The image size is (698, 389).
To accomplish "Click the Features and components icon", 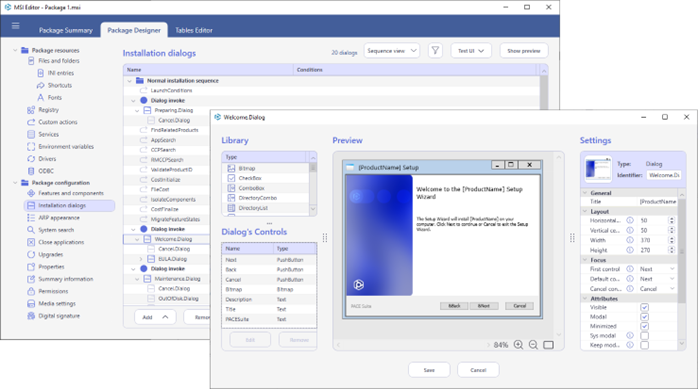I will click(x=31, y=193).
